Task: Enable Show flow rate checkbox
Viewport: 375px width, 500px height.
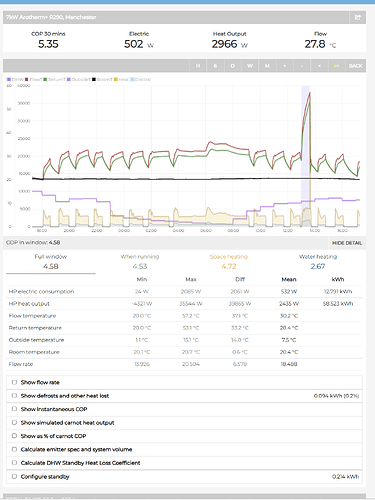Action: 14,382
